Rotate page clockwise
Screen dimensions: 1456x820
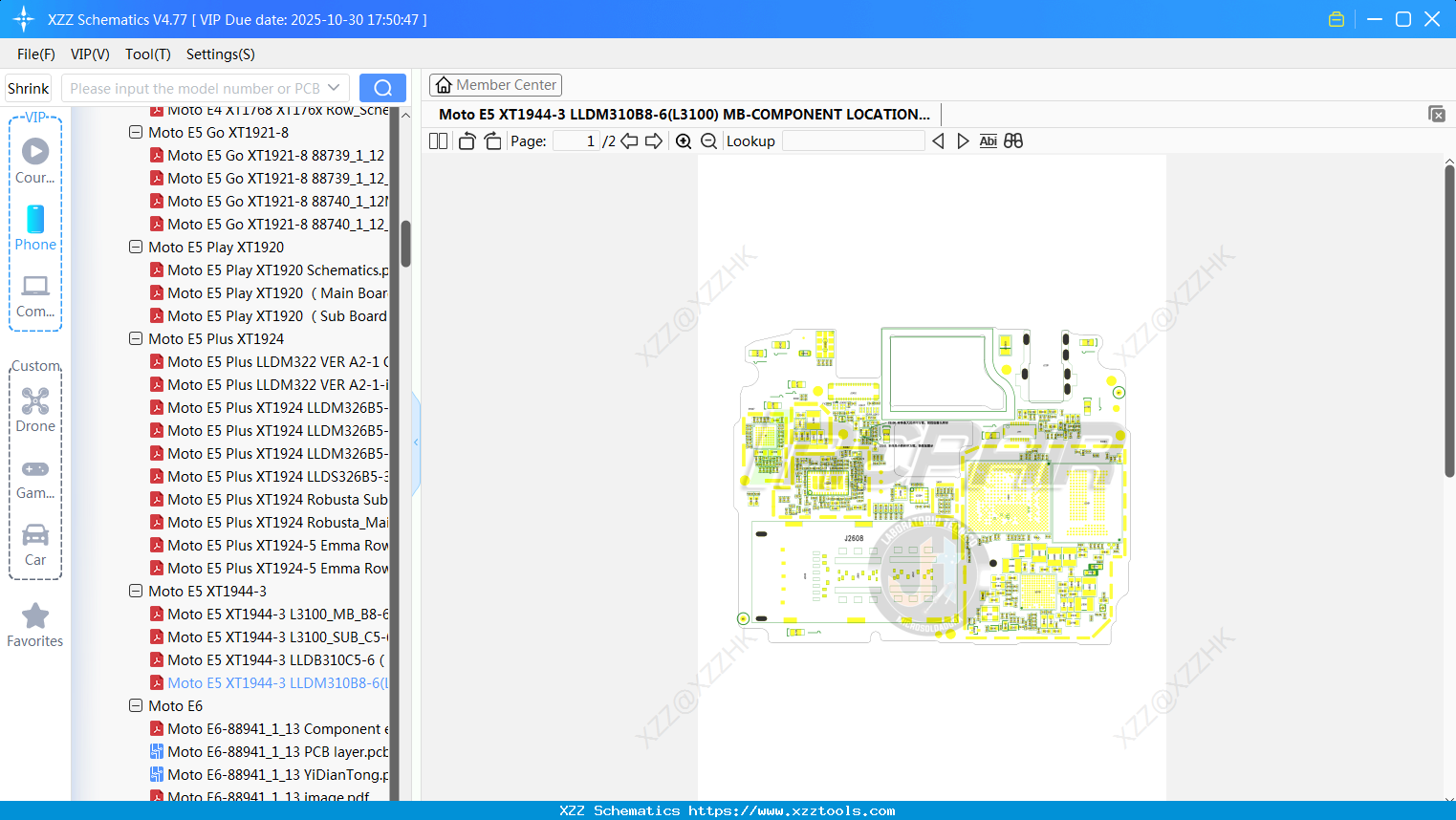[492, 141]
